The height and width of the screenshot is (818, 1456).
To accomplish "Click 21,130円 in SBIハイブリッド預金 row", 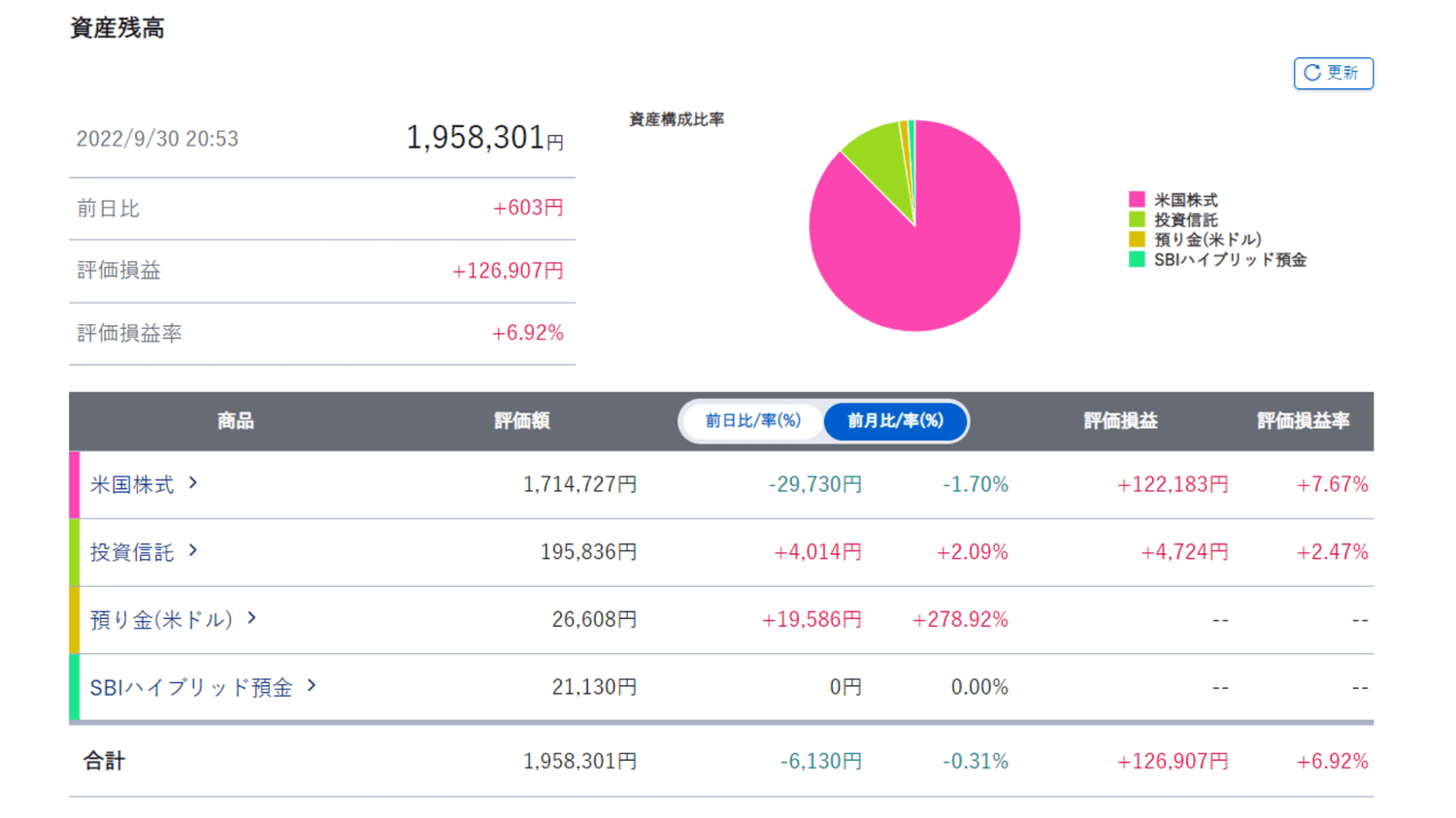I will coord(594,687).
